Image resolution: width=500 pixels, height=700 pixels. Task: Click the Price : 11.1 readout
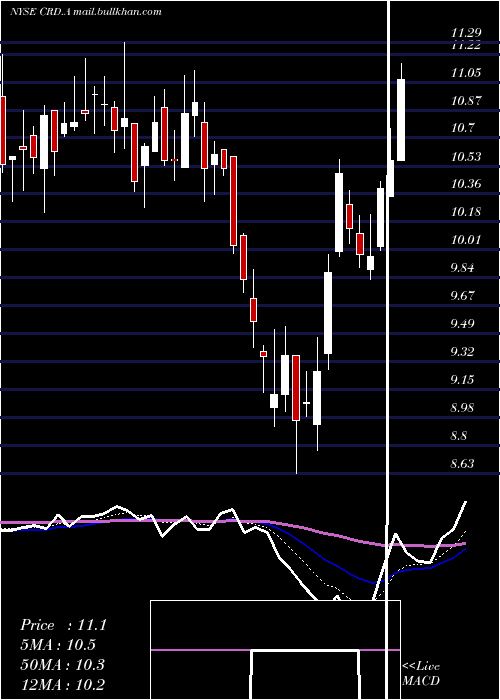coord(63,625)
